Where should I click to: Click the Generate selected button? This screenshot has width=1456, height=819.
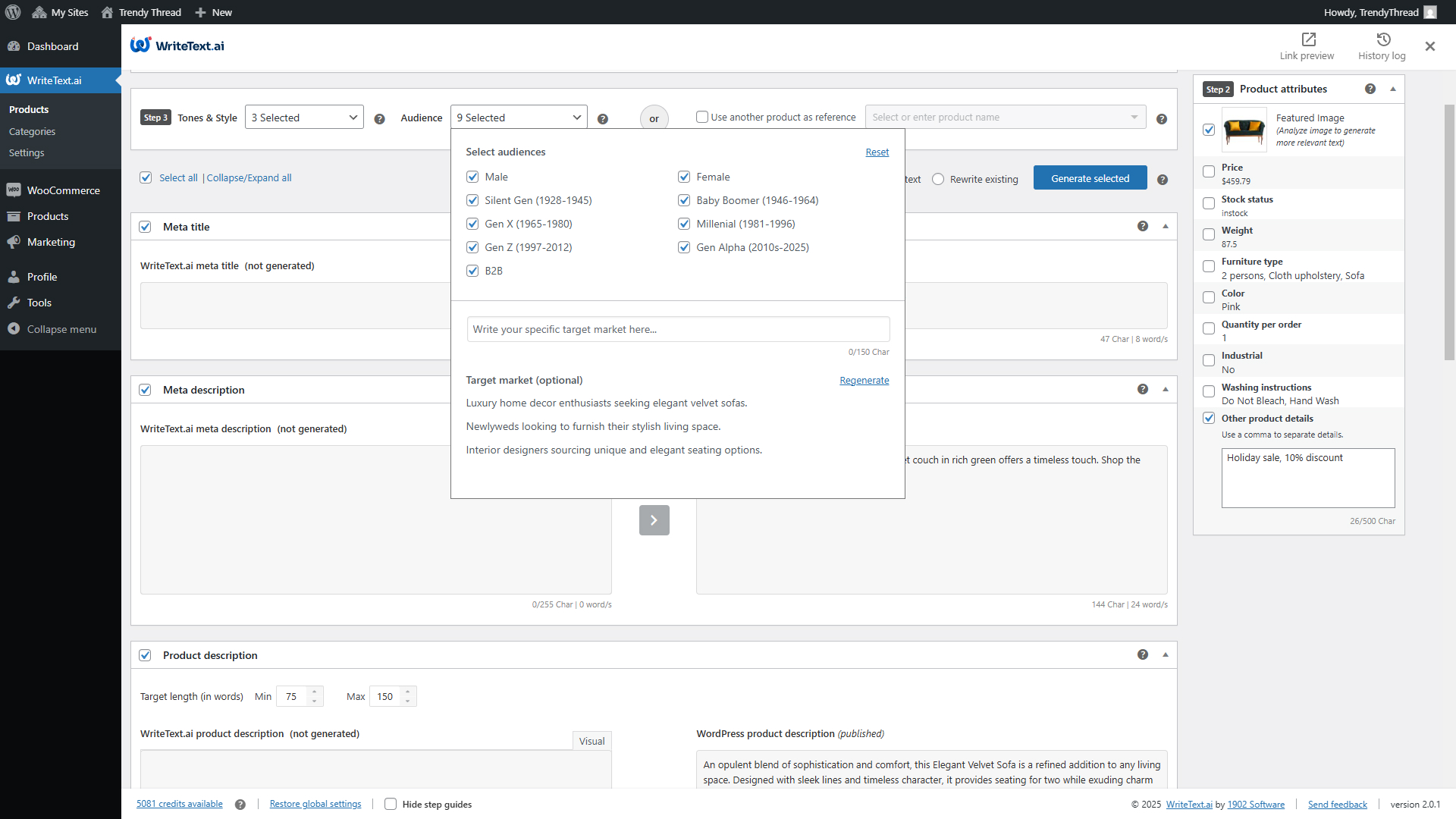tap(1090, 178)
